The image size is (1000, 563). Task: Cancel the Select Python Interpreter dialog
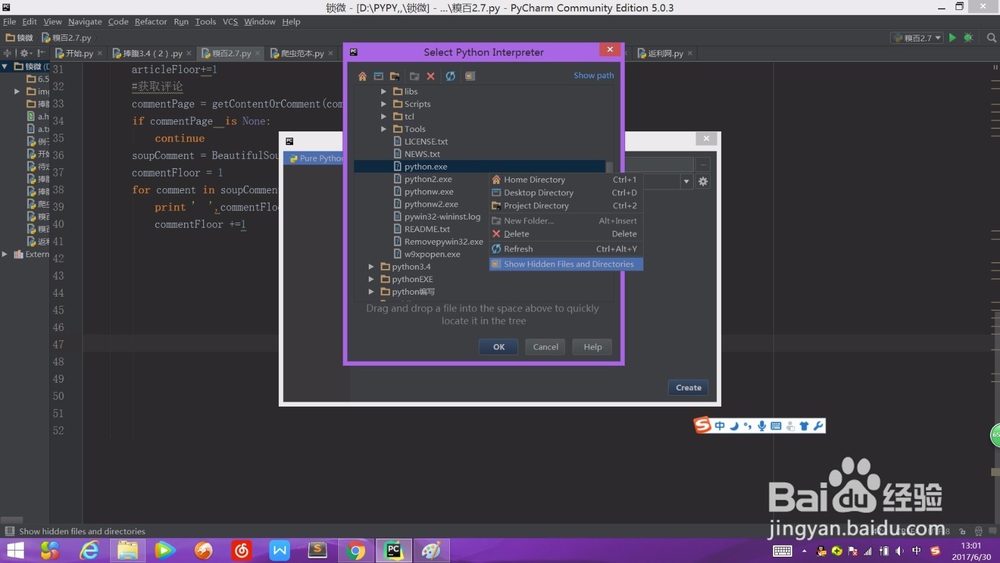pos(545,347)
